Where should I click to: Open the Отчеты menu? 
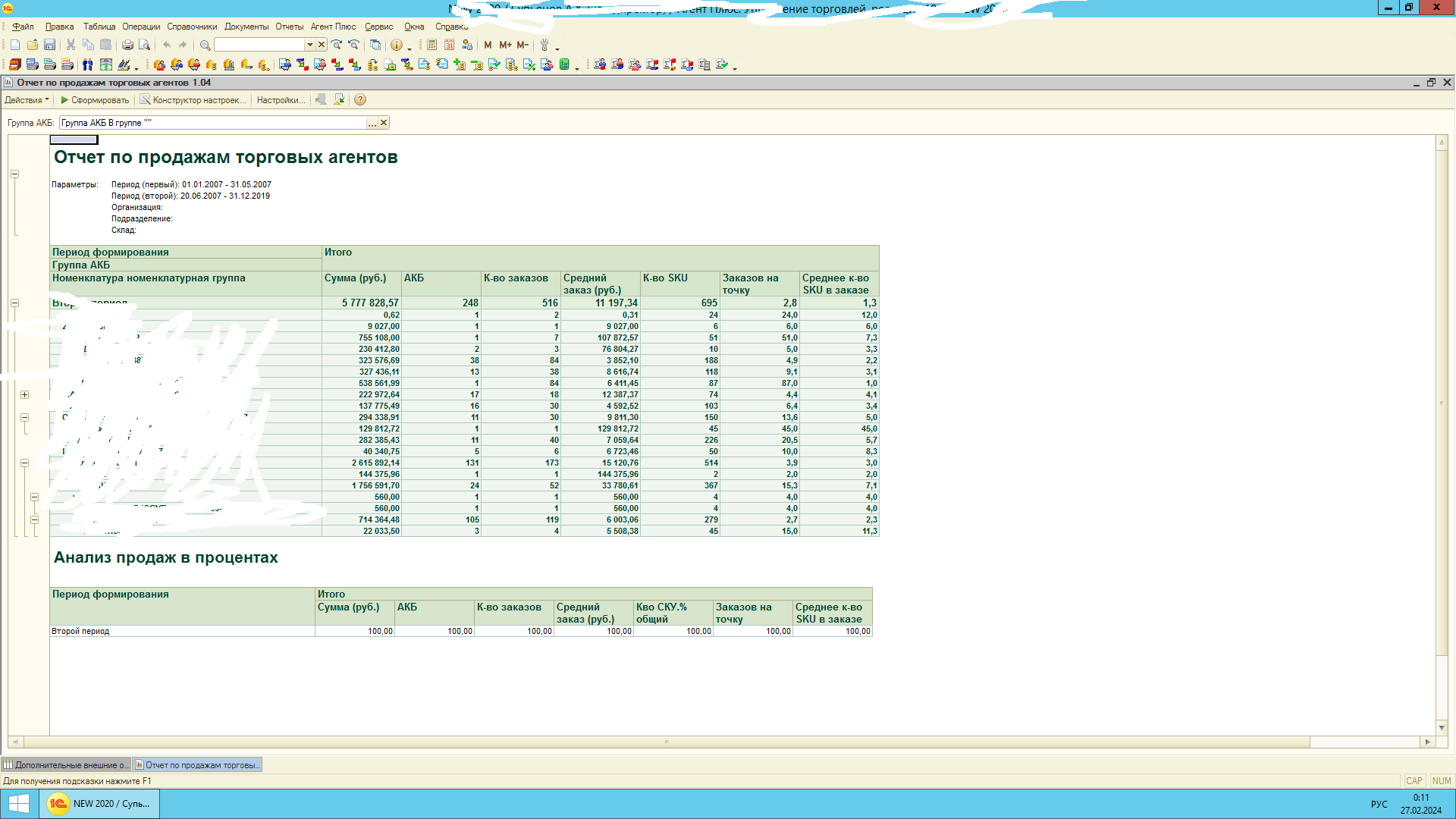(289, 27)
